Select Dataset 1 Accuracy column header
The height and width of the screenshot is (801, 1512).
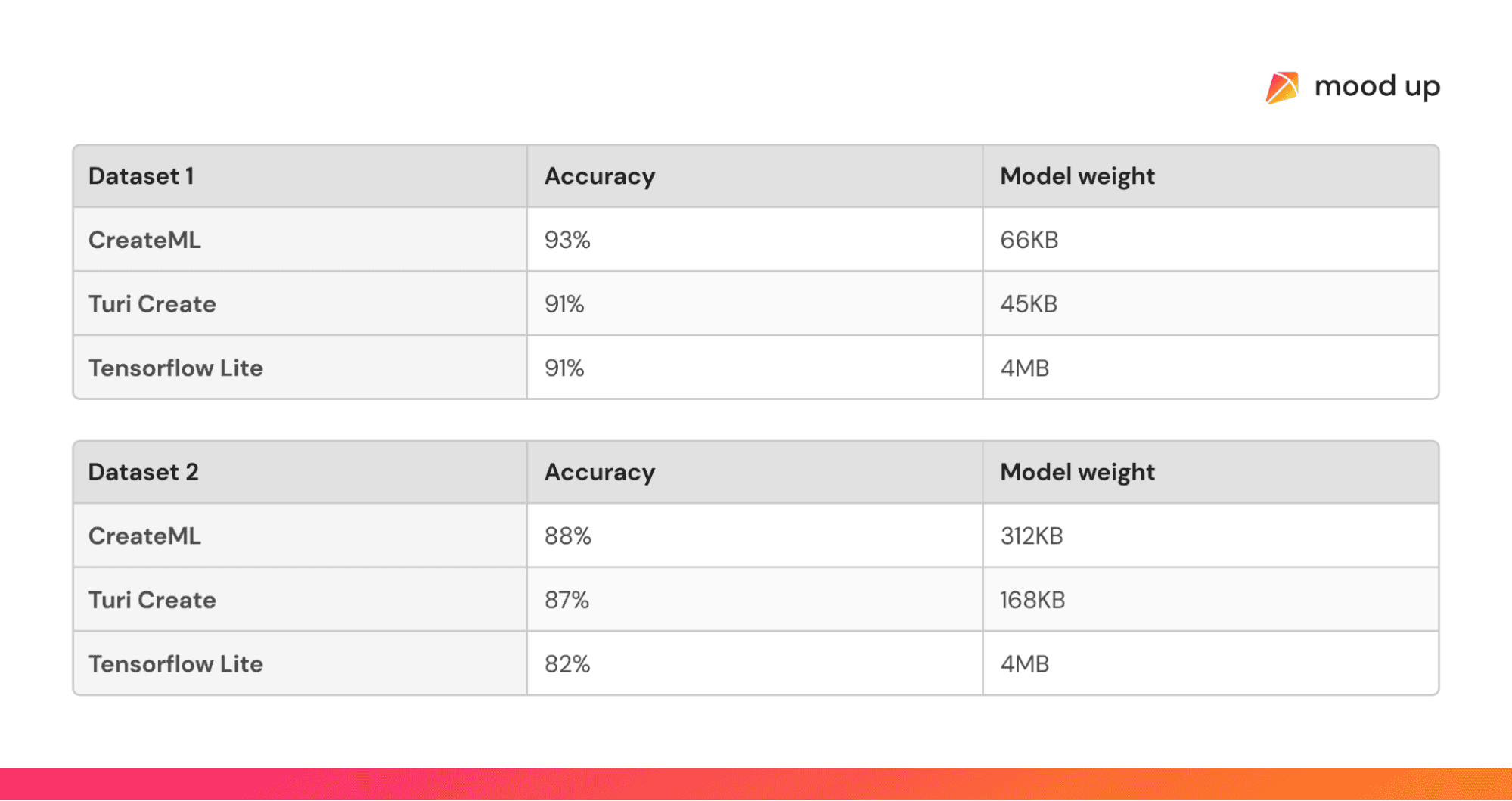pyautogui.click(x=600, y=176)
